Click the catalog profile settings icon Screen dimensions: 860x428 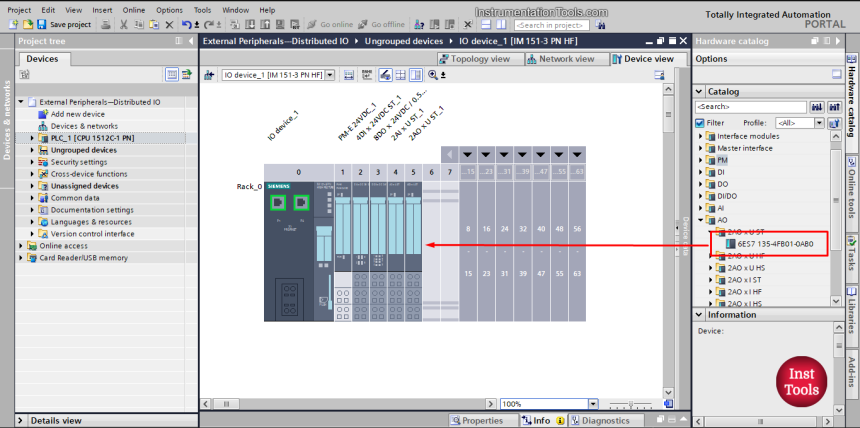pyautogui.click(x=834, y=123)
